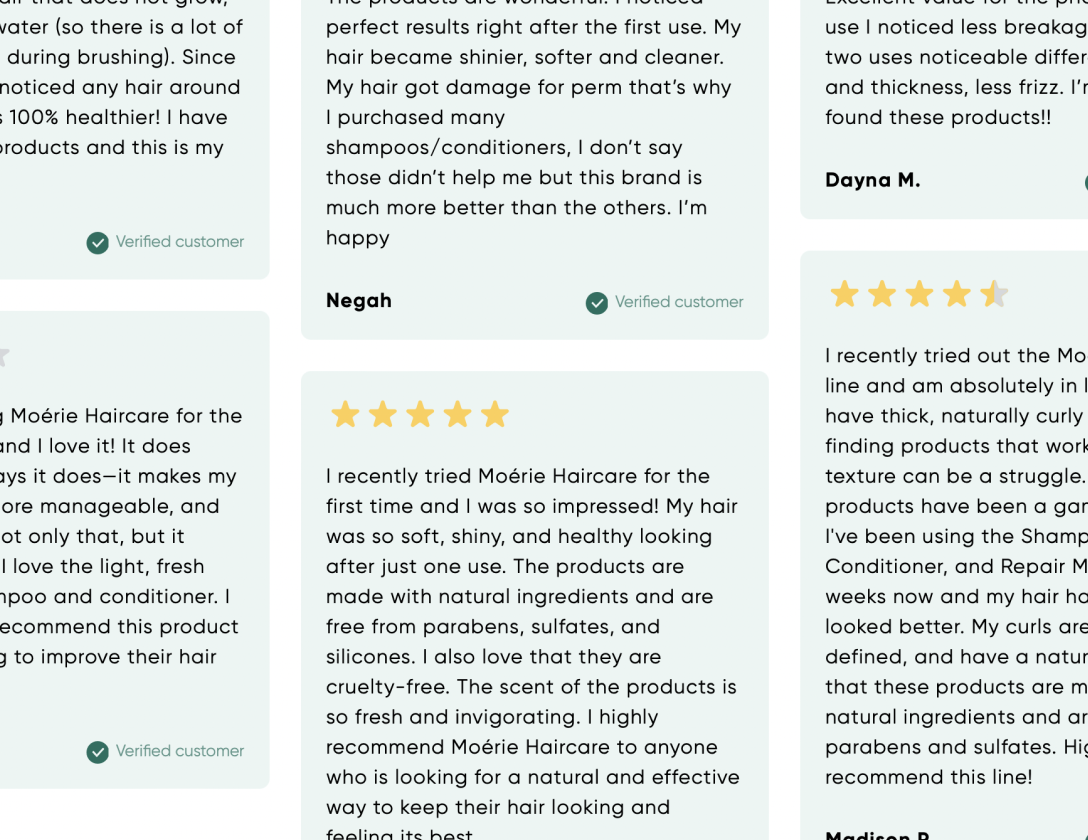Click the reviewer name Dayna M.
1088x840 pixels.
(x=872, y=180)
